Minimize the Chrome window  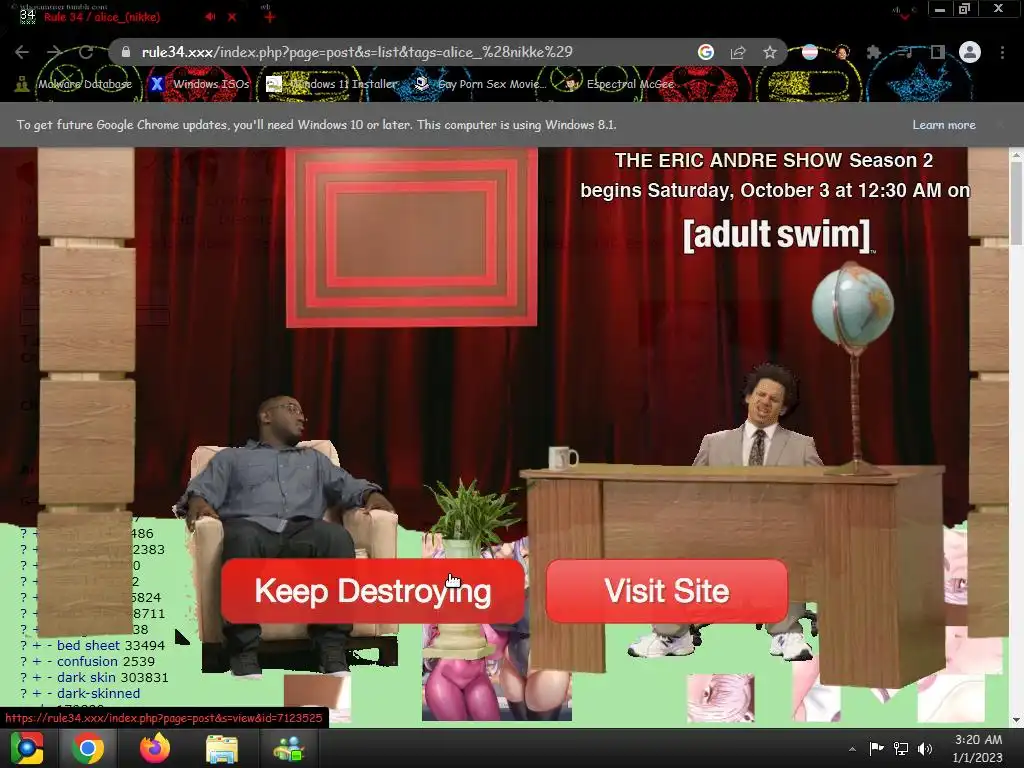[x=940, y=9]
